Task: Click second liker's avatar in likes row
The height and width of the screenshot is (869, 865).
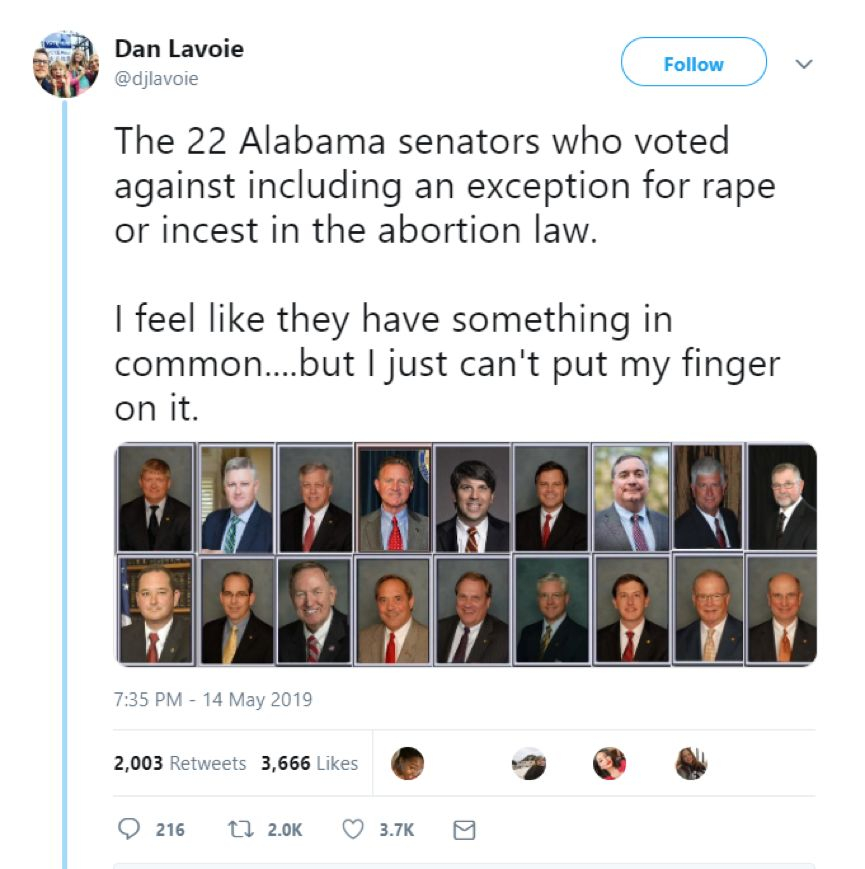Action: tap(529, 763)
